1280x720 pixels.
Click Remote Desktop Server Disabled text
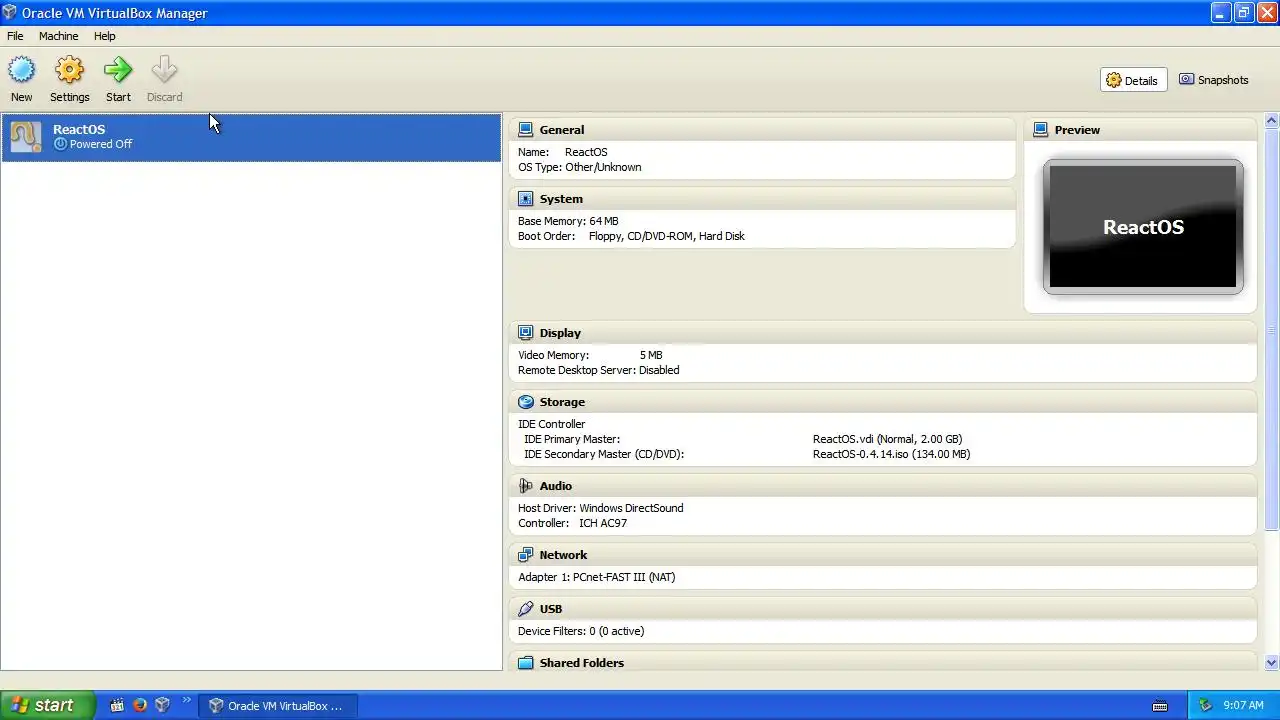[598, 370]
